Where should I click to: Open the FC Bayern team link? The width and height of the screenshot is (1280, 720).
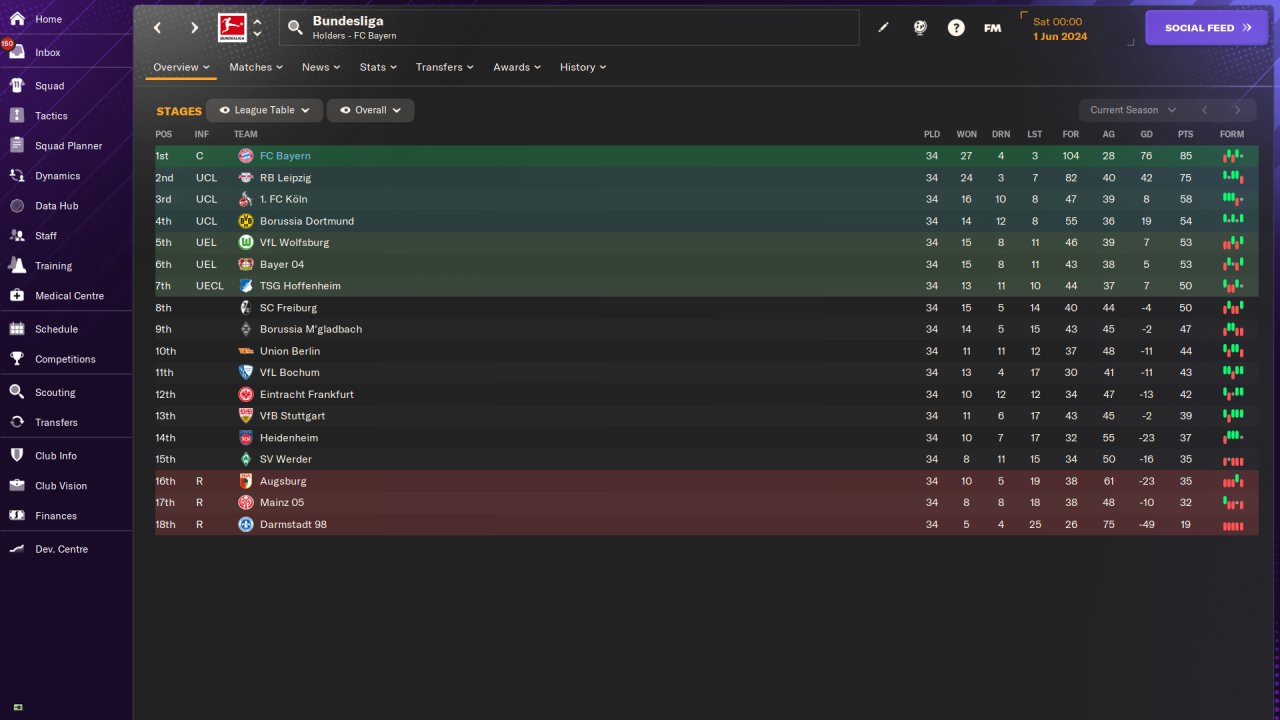pos(285,156)
